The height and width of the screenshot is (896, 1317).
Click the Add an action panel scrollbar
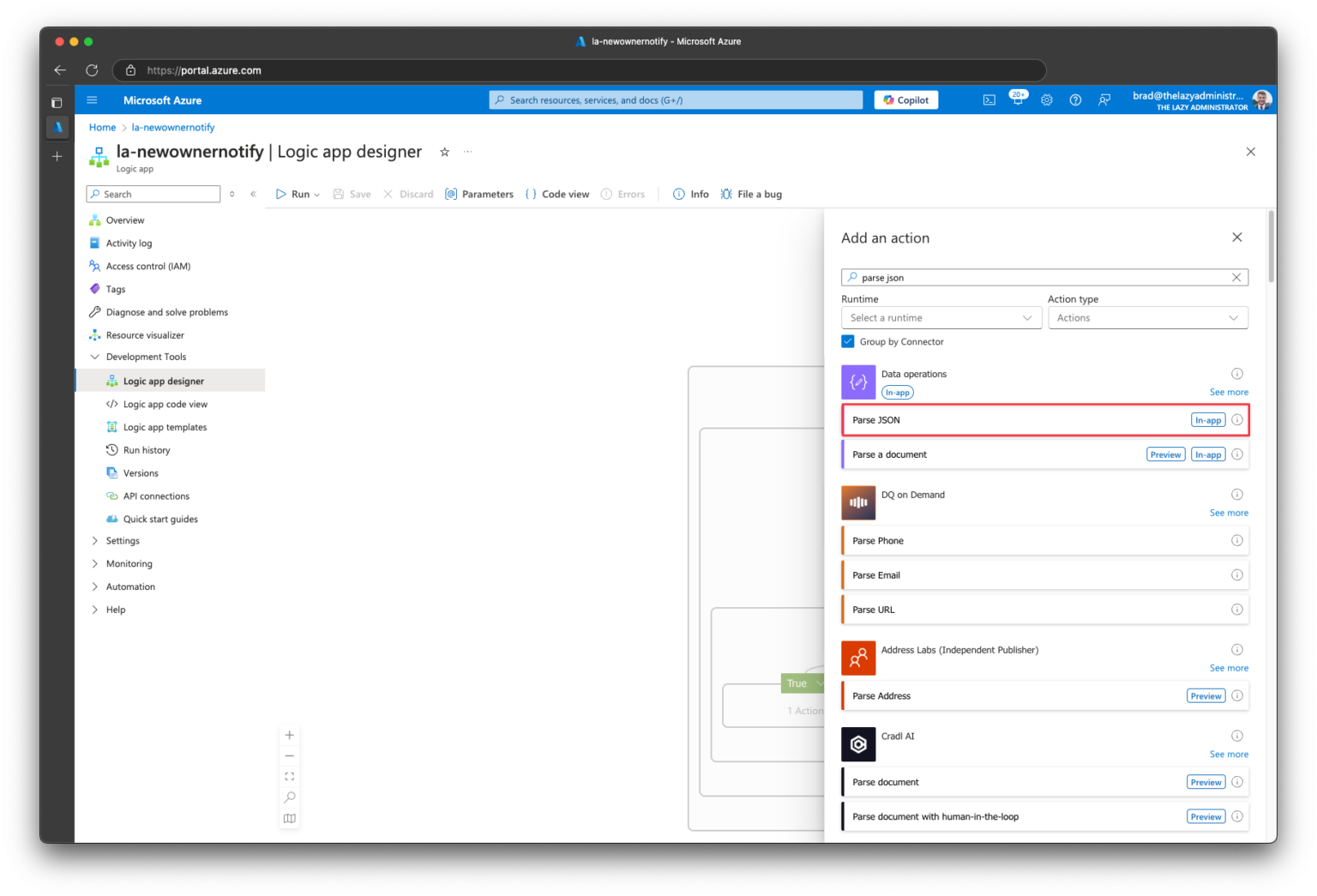pyautogui.click(x=1272, y=247)
